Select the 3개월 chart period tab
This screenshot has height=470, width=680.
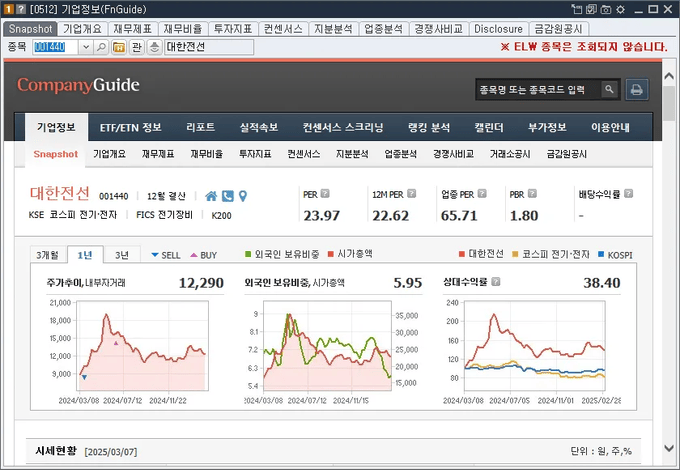[47, 255]
